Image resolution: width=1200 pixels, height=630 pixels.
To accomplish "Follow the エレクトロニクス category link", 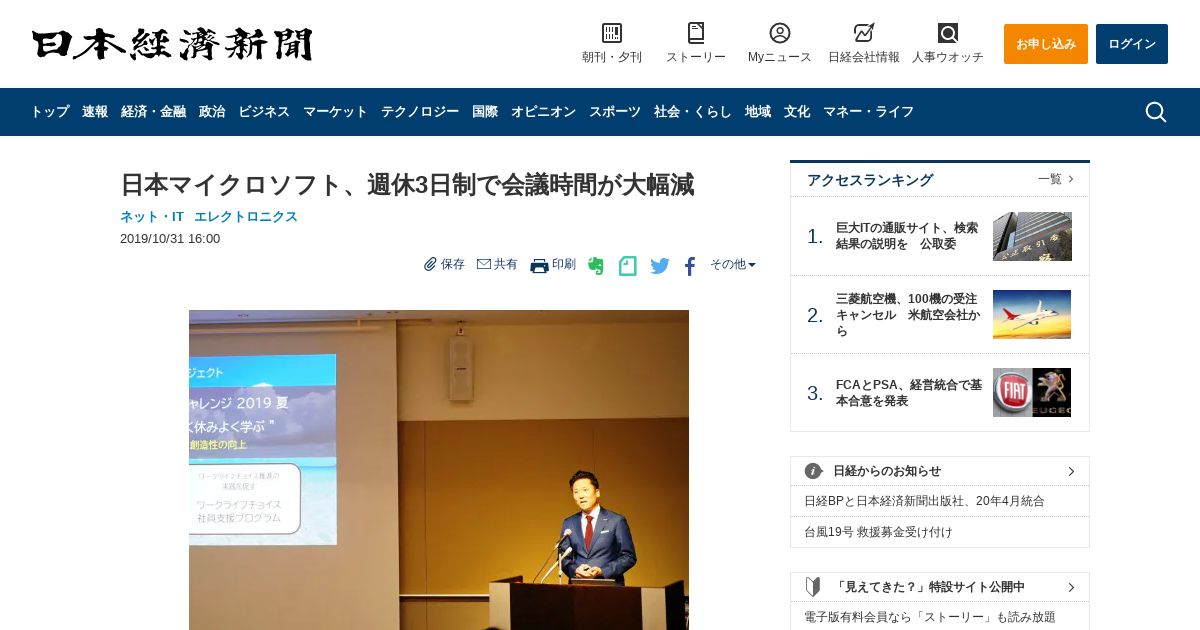I will pyautogui.click(x=246, y=216).
